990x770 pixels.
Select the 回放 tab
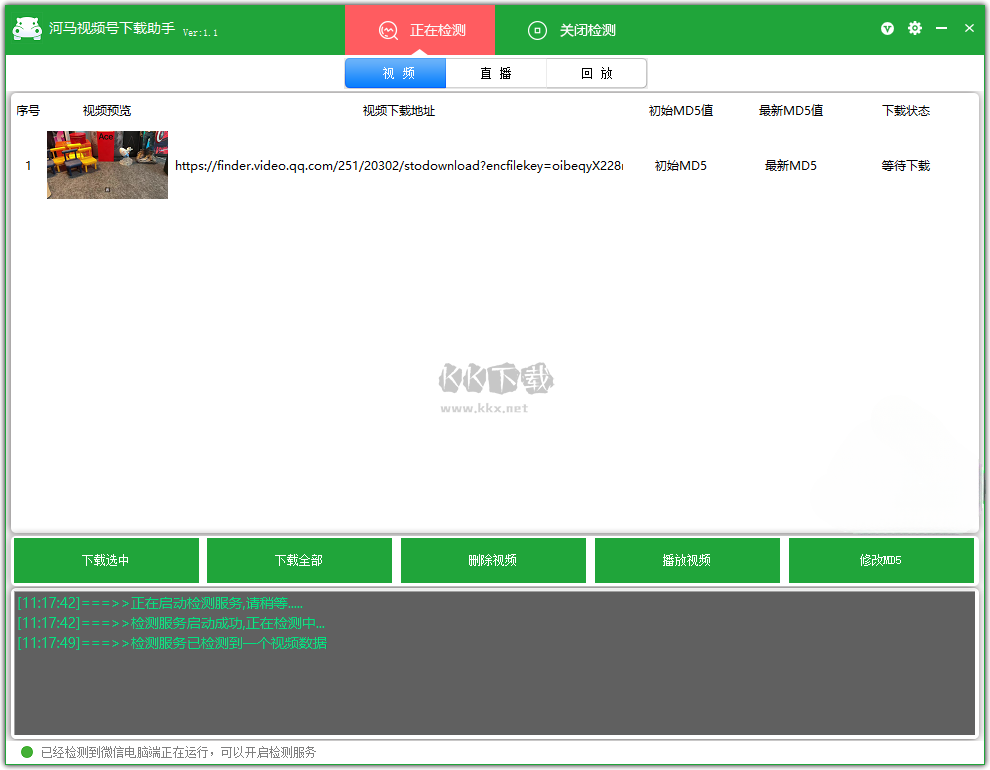(x=596, y=73)
